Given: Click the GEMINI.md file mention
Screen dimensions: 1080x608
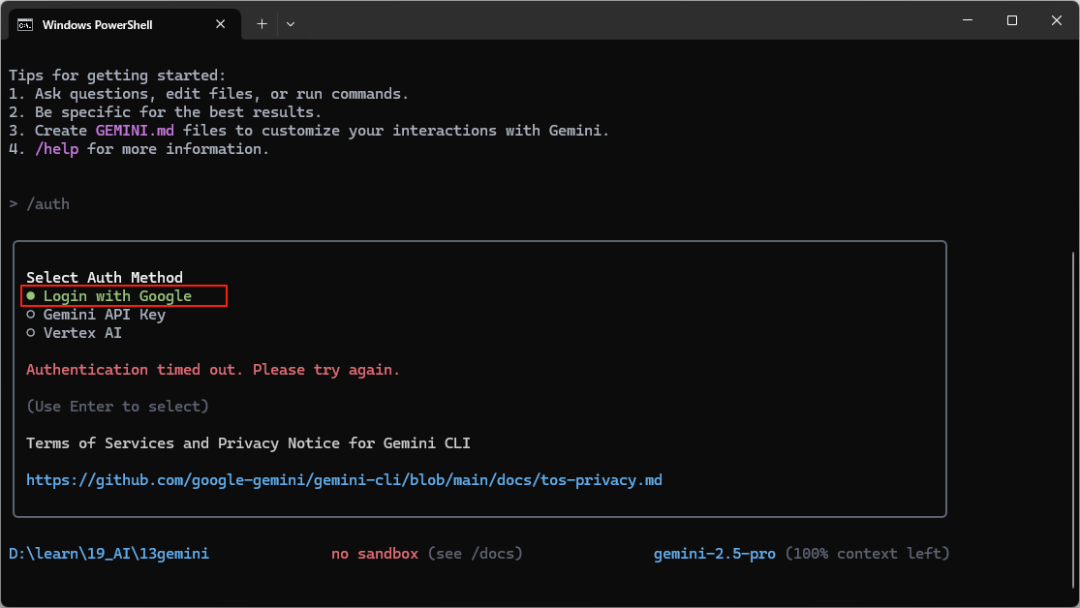Looking at the screenshot, I should pyautogui.click(x=135, y=130).
